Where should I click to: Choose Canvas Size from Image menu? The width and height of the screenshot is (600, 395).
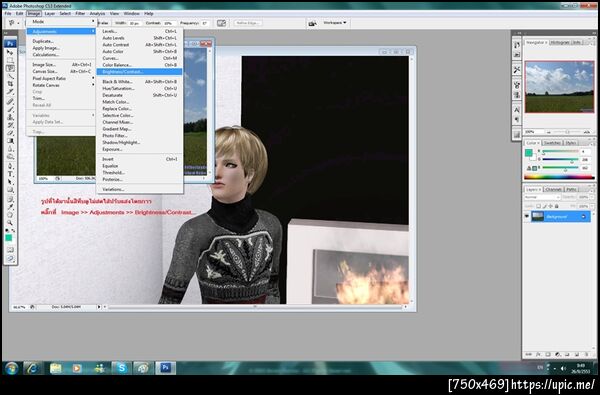click(61, 72)
